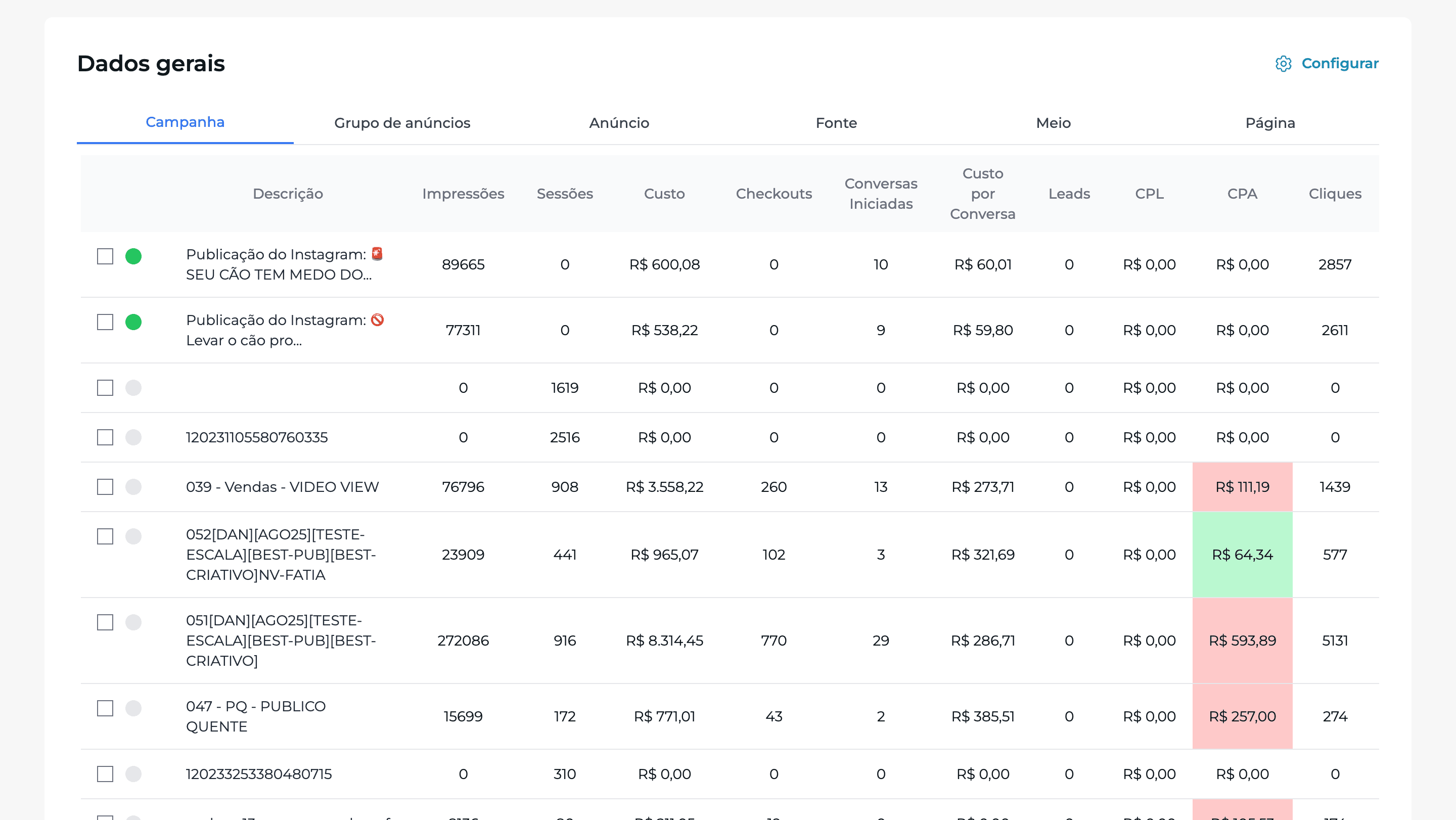The height and width of the screenshot is (820, 1456).
Task: Click gray status dot of 120231105580760335 row
Action: [x=133, y=437]
